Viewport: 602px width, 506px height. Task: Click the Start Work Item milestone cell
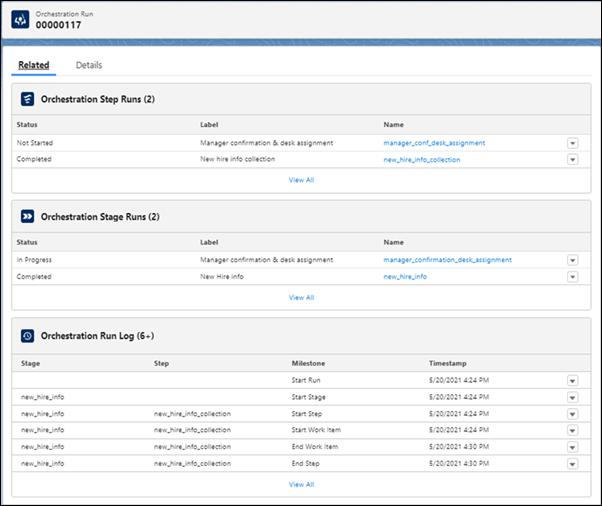(316, 430)
